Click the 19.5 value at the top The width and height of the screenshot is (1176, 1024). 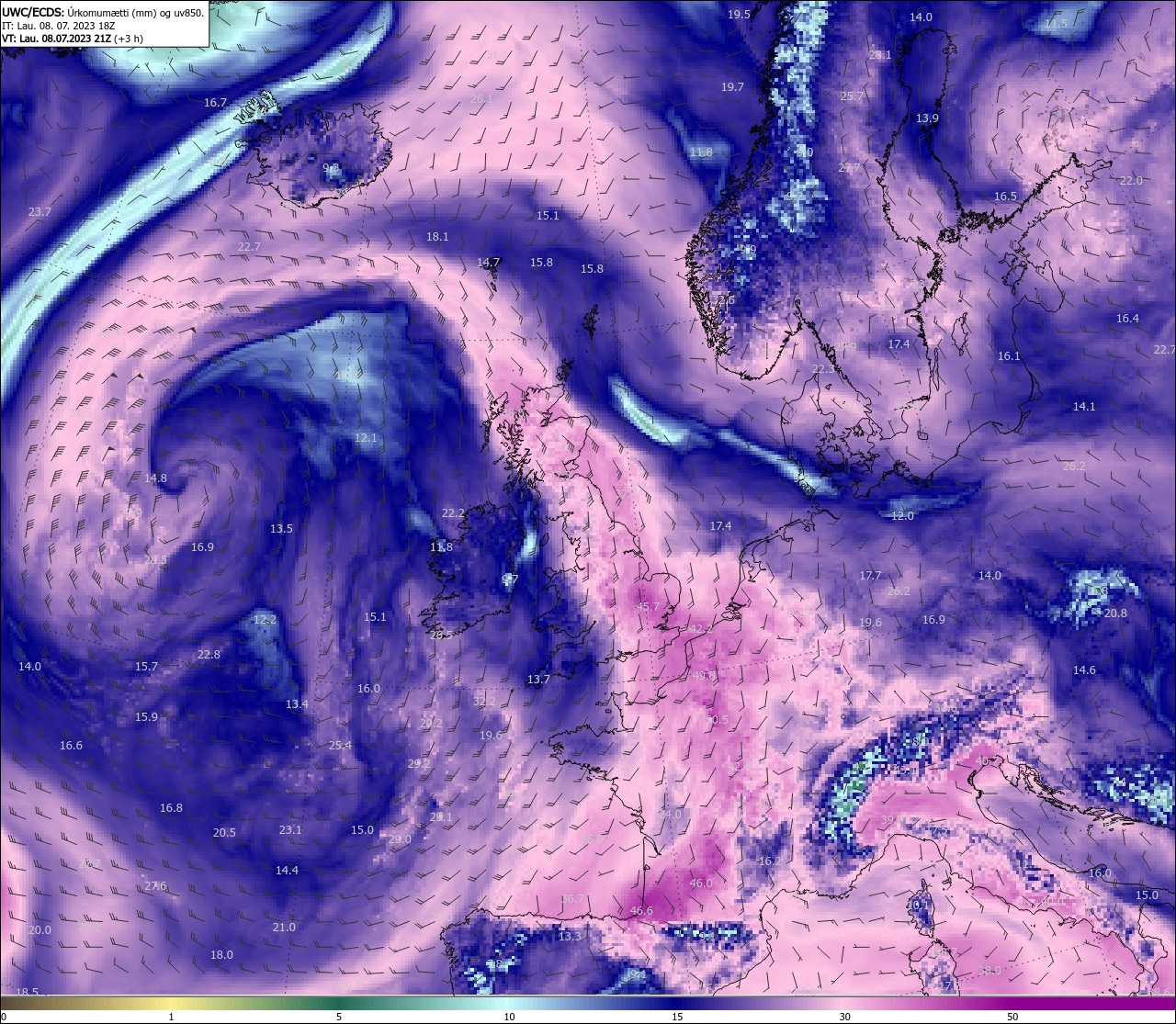[x=739, y=15]
